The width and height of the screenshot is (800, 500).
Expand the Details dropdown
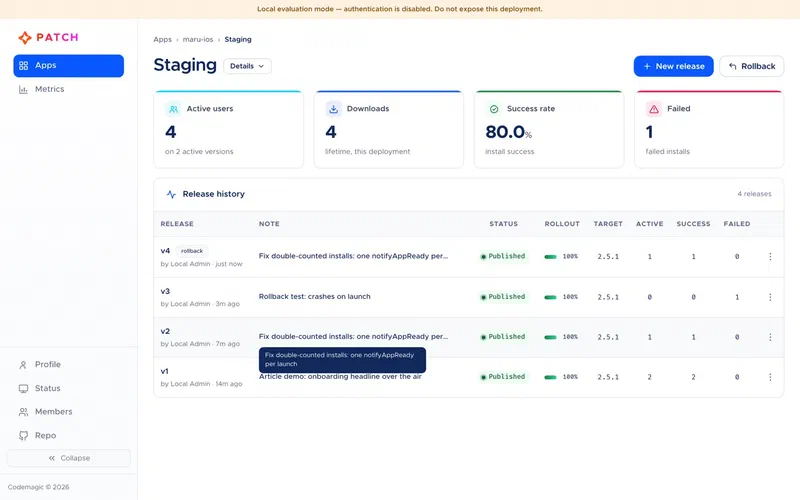(247, 66)
